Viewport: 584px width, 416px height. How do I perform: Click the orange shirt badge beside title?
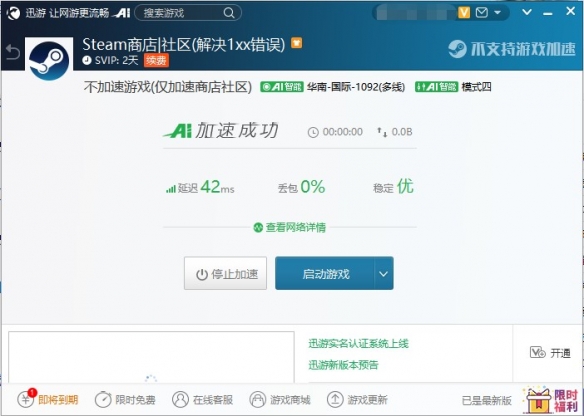coord(296,43)
